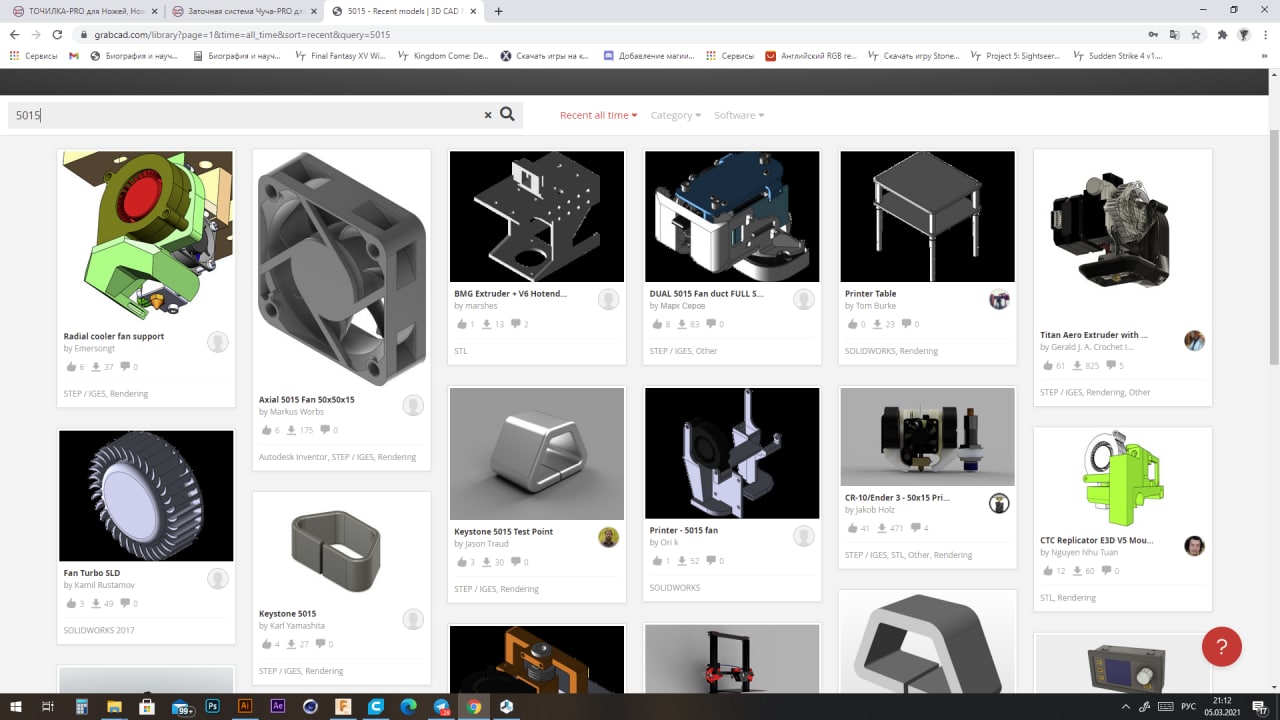Click author avatar on Radial cooler fan support
Viewport: 1280px width, 720px height.
pyautogui.click(x=218, y=342)
